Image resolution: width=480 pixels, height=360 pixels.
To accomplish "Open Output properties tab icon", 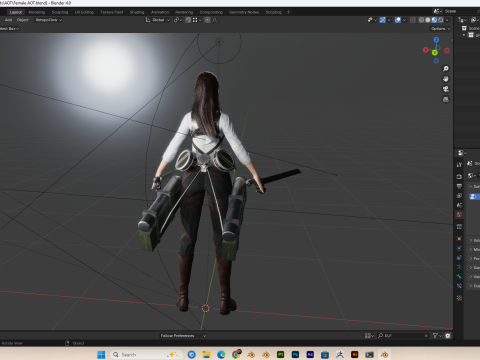I will point(459,186).
